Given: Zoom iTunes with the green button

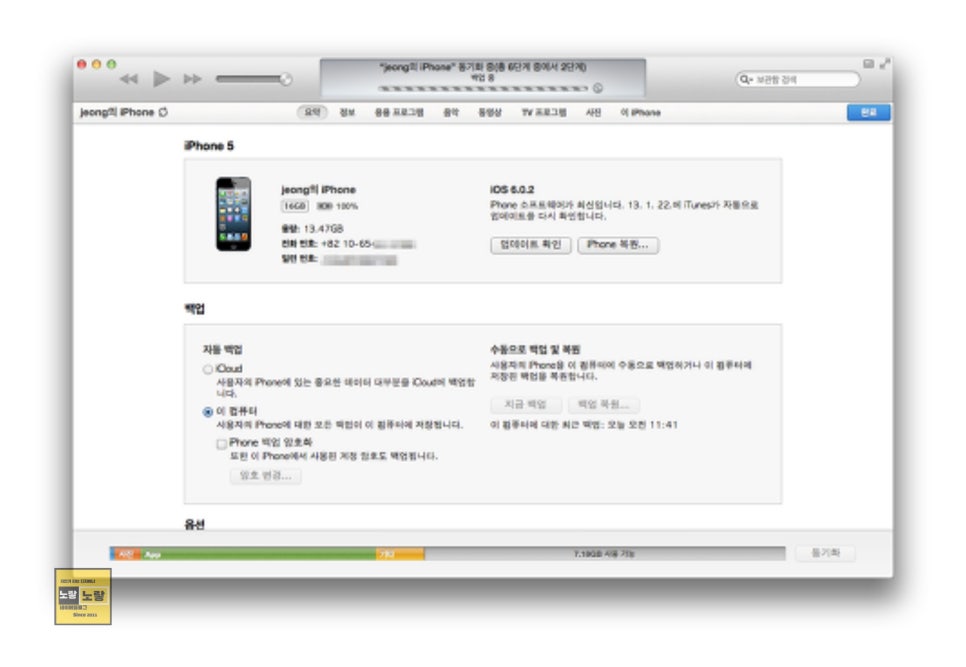Looking at the screenshot, I should click(112, 64).
